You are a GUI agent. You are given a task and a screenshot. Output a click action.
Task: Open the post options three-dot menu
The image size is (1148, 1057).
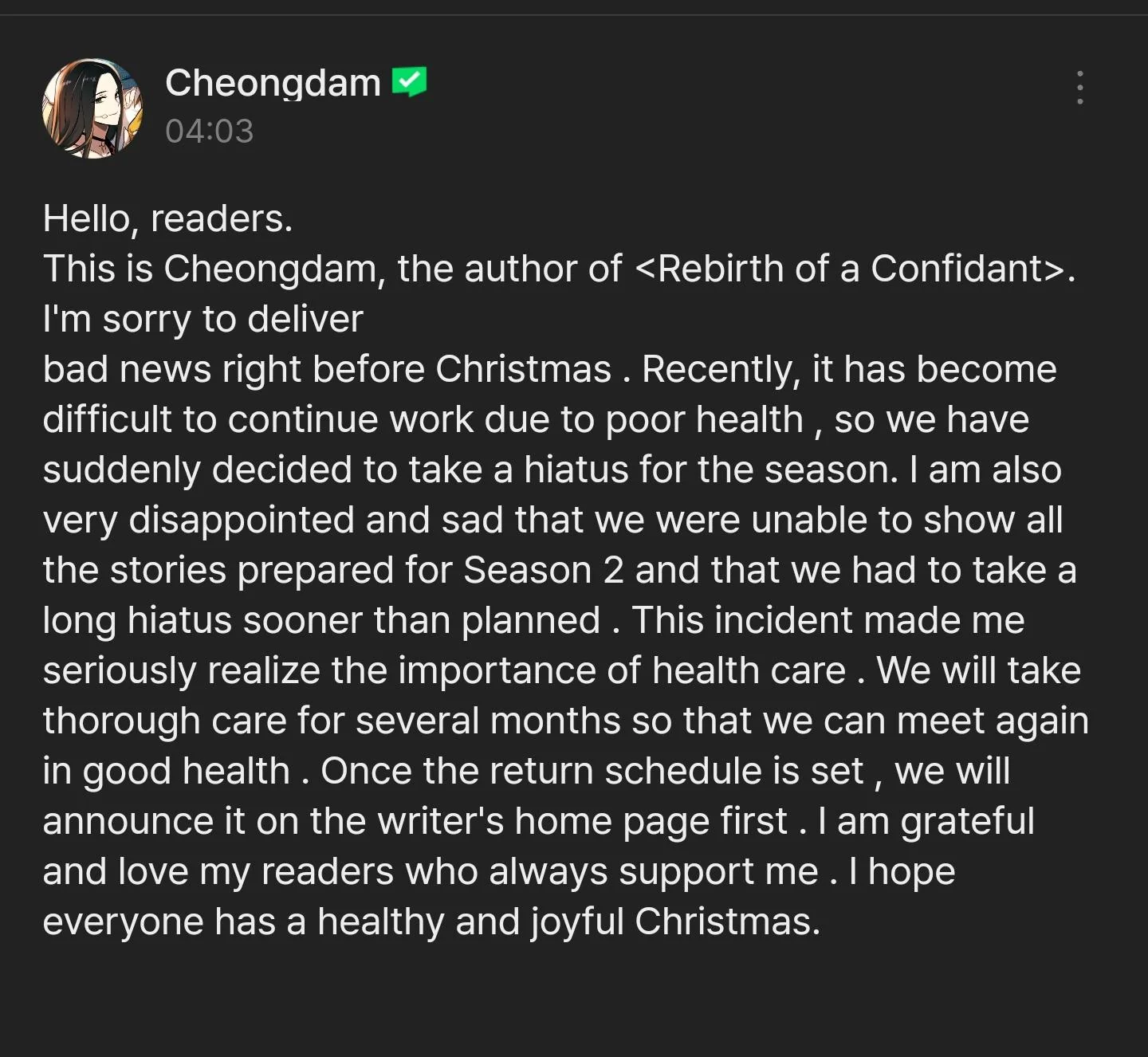[x=1079, y=88]
